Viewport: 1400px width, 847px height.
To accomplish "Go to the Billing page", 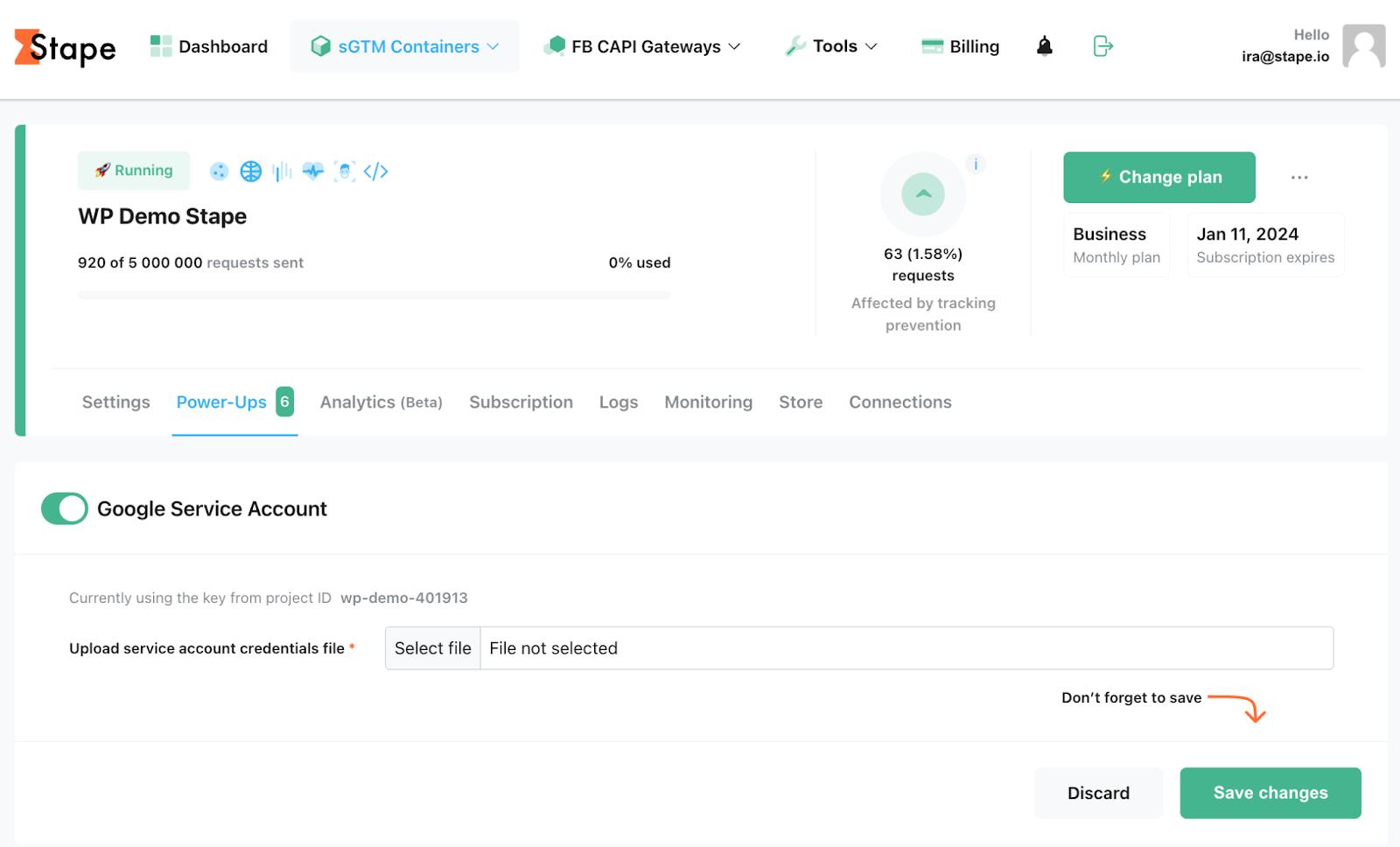I will click(x=960, y=46).
